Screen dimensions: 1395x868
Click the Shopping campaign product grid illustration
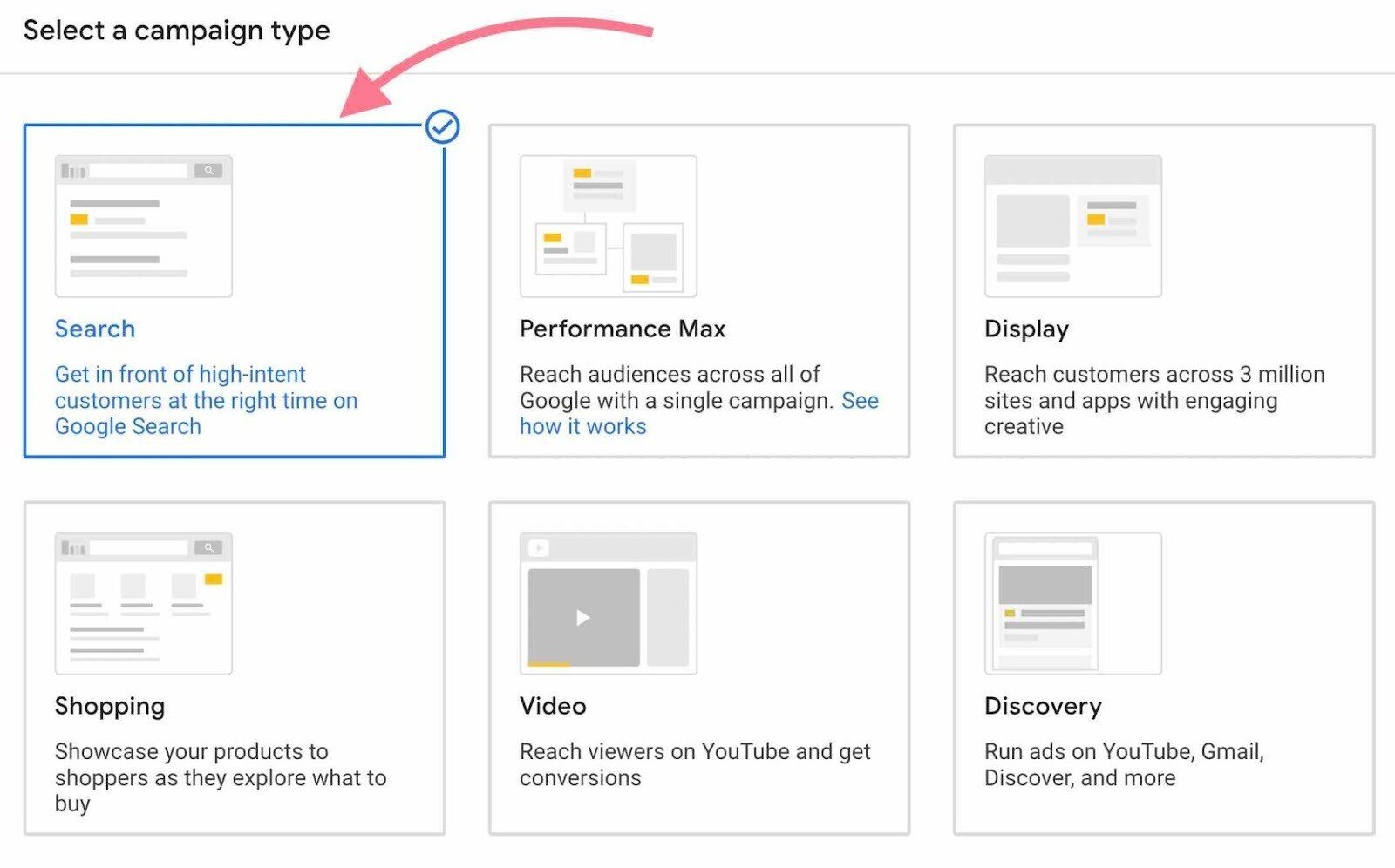coord(143,603)
